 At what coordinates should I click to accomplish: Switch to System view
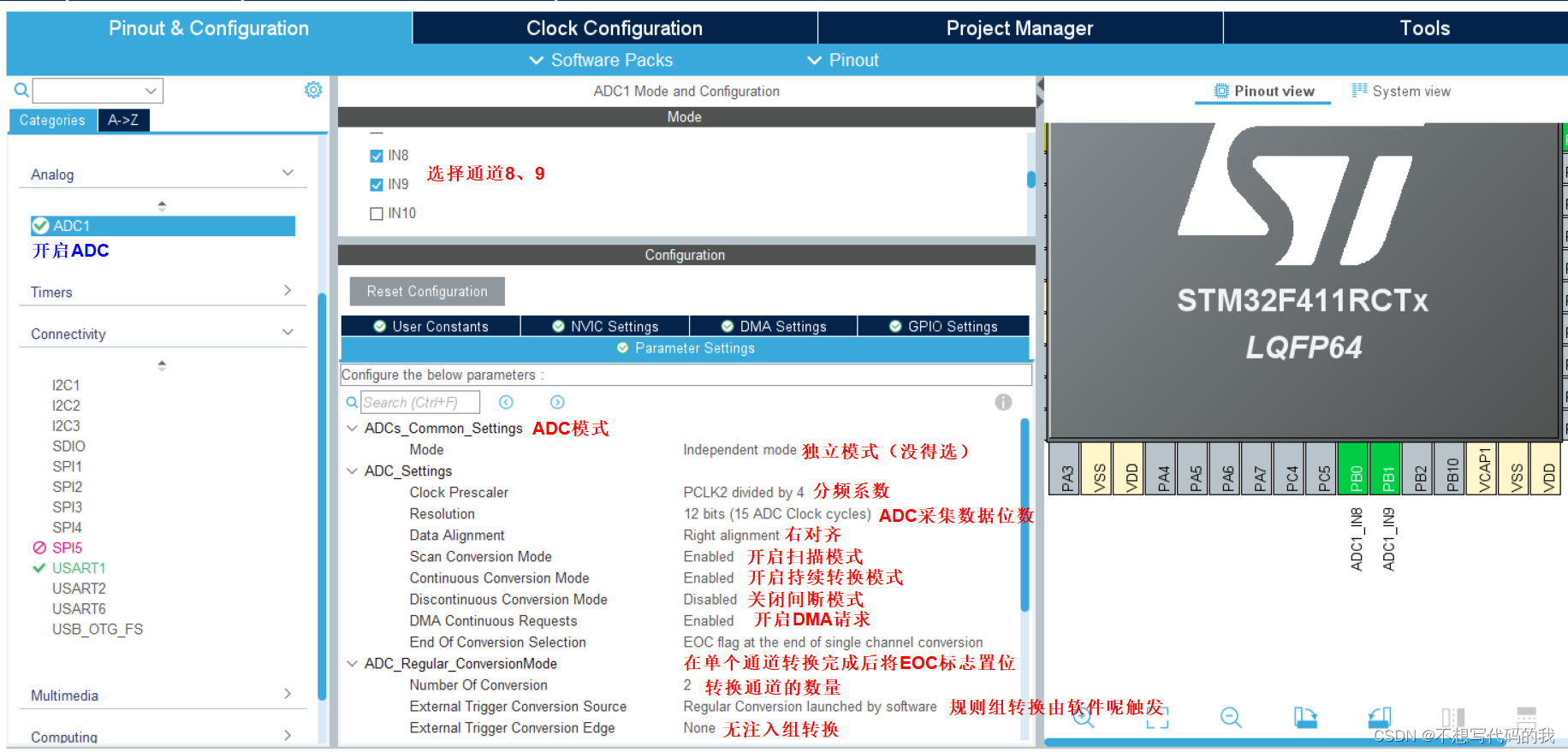(1401, 91)
